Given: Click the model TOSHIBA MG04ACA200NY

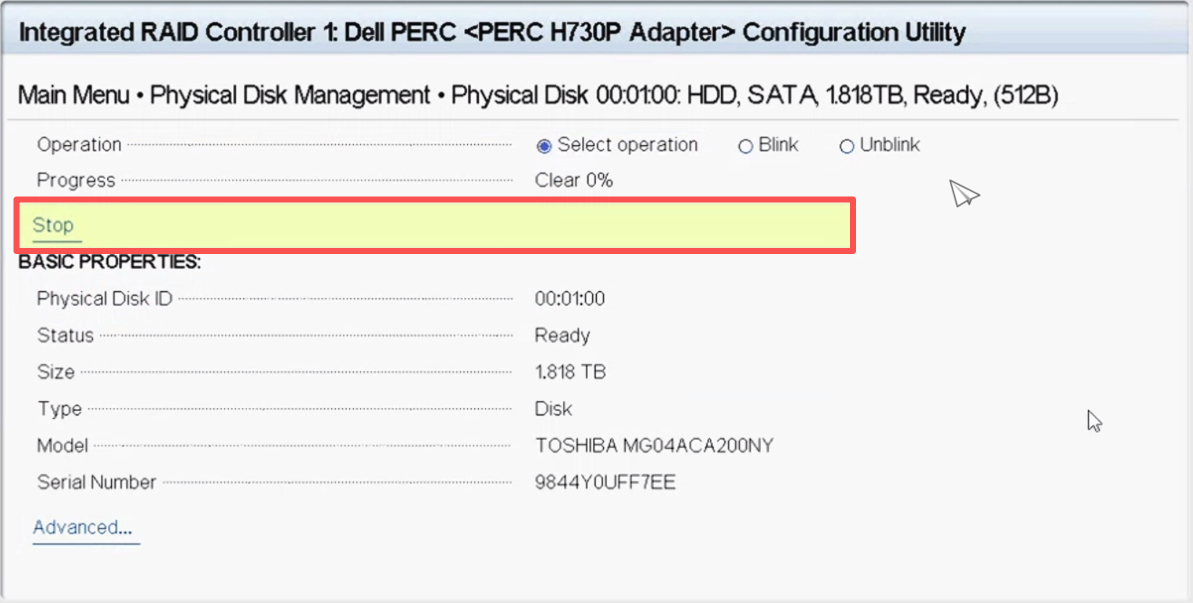Looking at the screenshot, I should [x=654, y=445].
